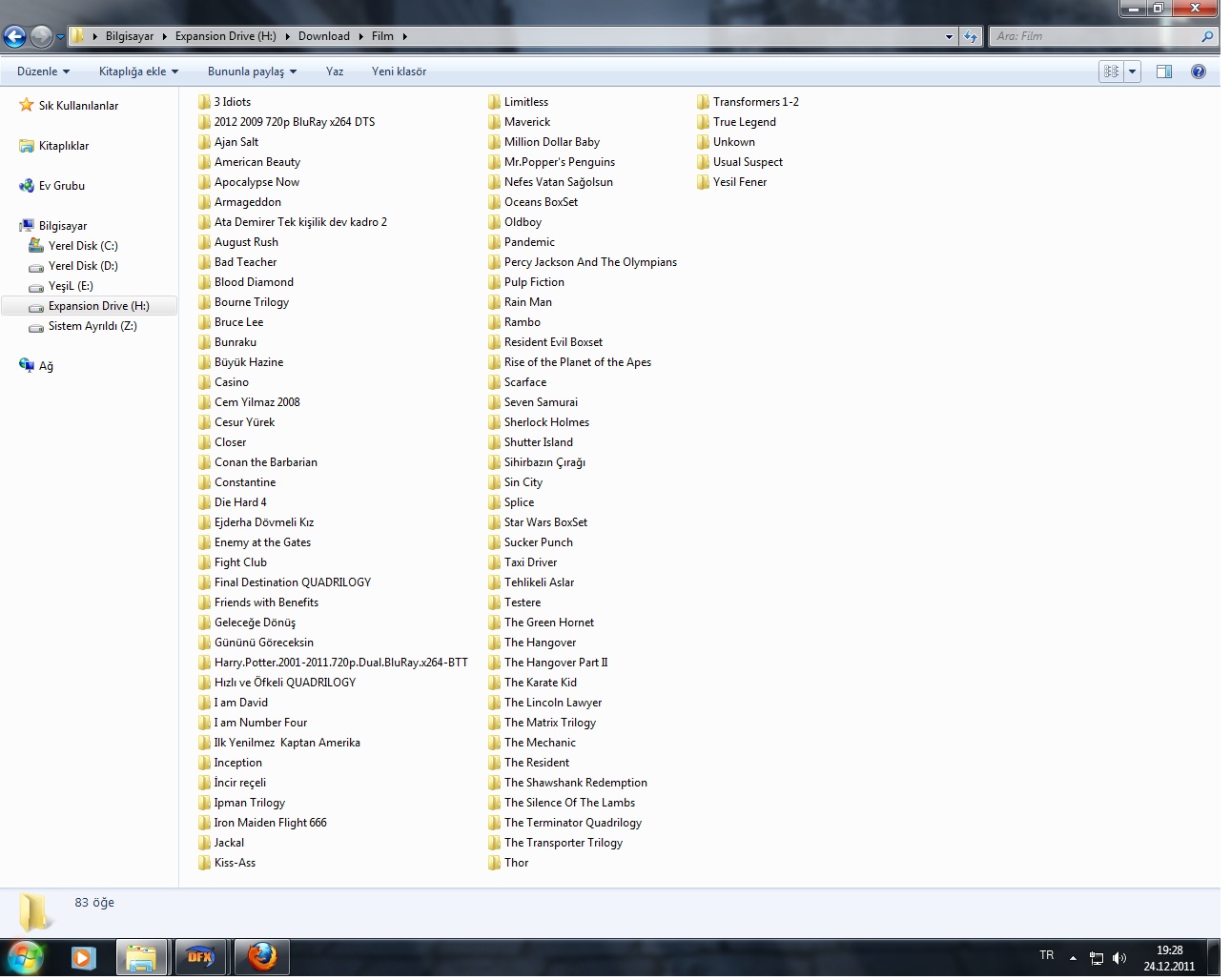Select The Shawshank Redemption folder name
Viewport: 1231px width, 980px height.
coord(576,783)
